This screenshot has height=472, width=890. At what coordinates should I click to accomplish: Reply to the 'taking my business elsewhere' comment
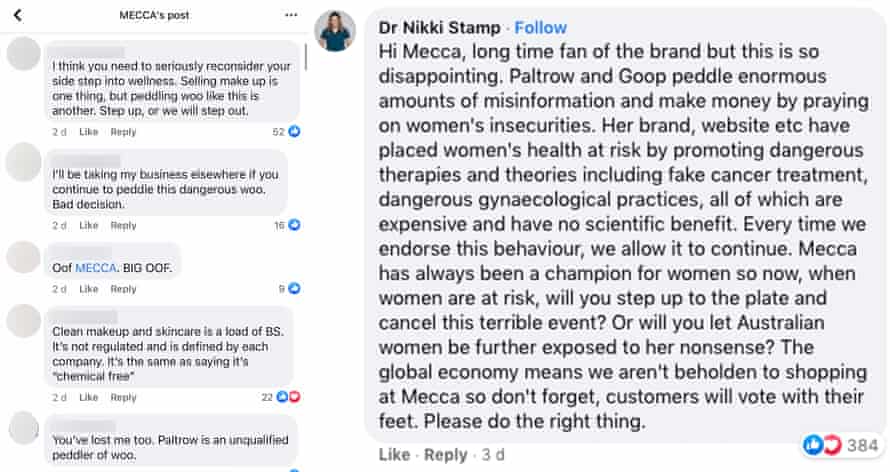(123, 225)
